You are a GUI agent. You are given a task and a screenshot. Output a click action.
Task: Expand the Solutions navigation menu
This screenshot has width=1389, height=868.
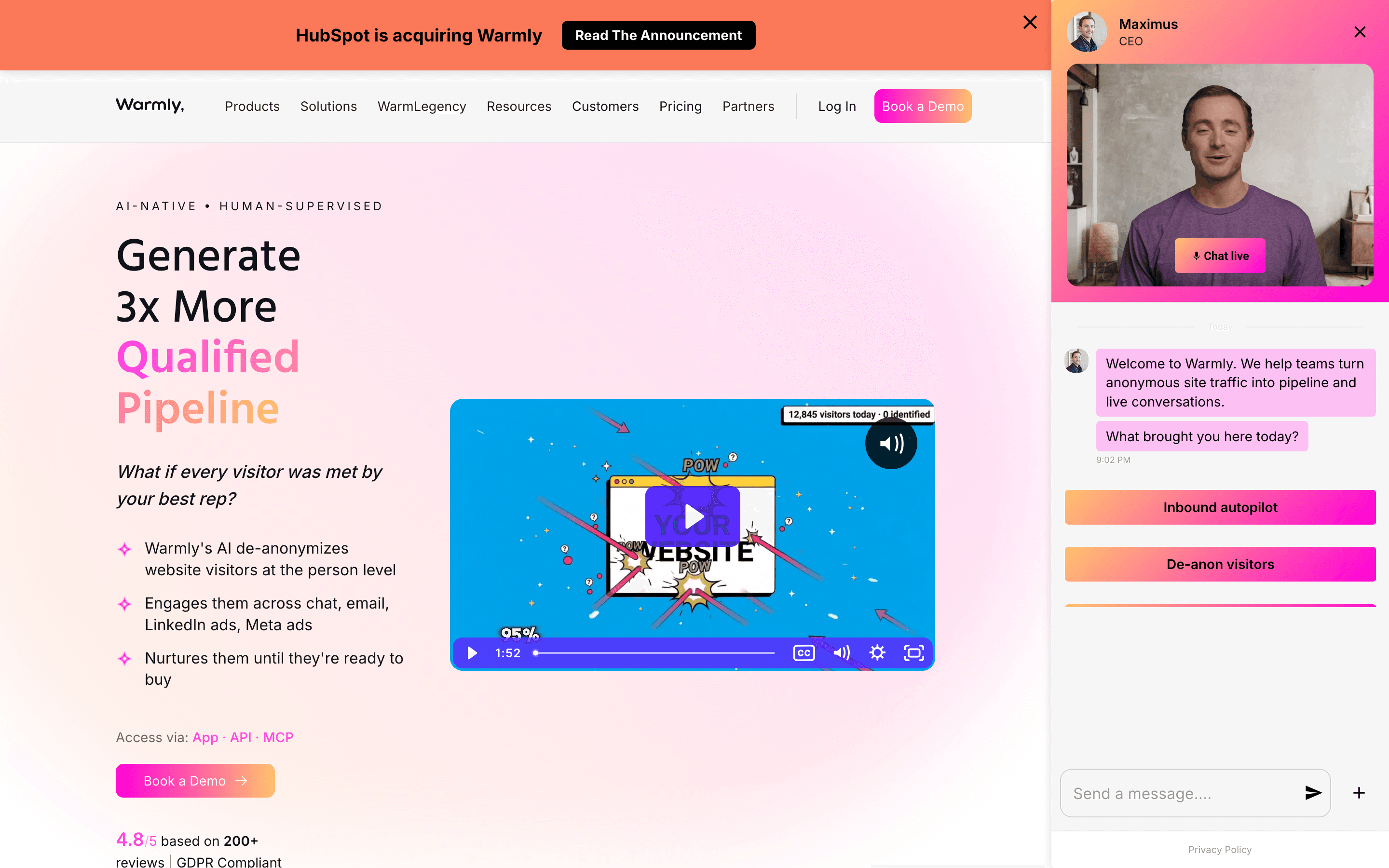(x=328, y=106)
